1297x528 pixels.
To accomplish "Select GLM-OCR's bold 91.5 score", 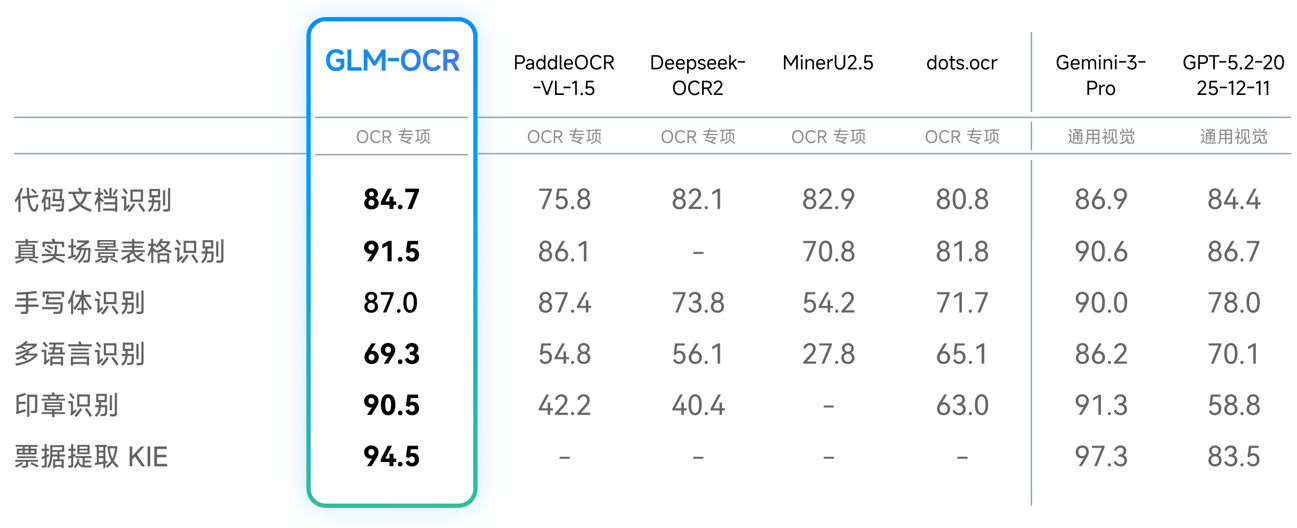I will coord(391,251).
